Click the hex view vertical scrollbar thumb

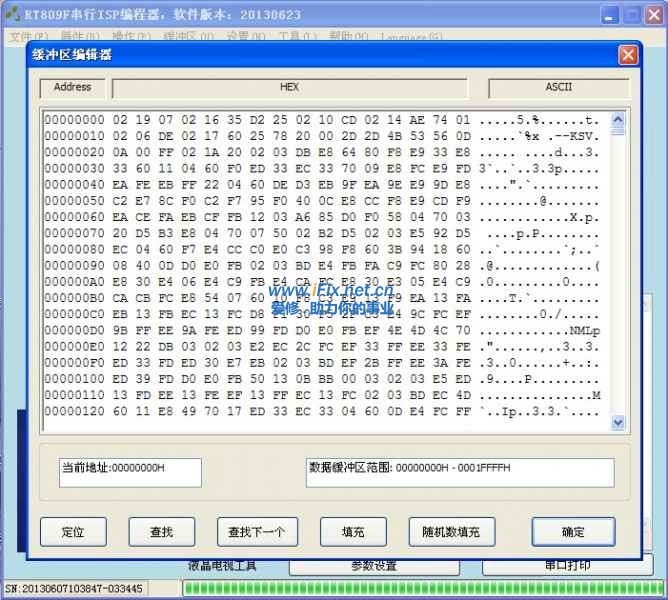coord(618,131)
